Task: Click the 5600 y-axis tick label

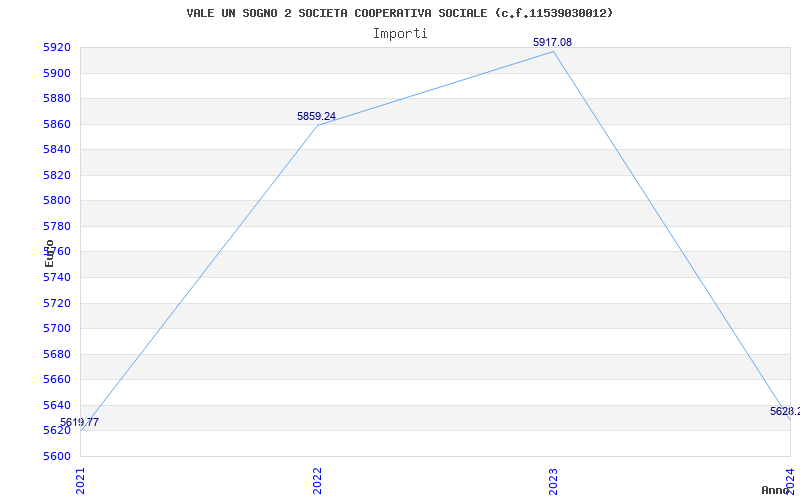Action: 57,456
